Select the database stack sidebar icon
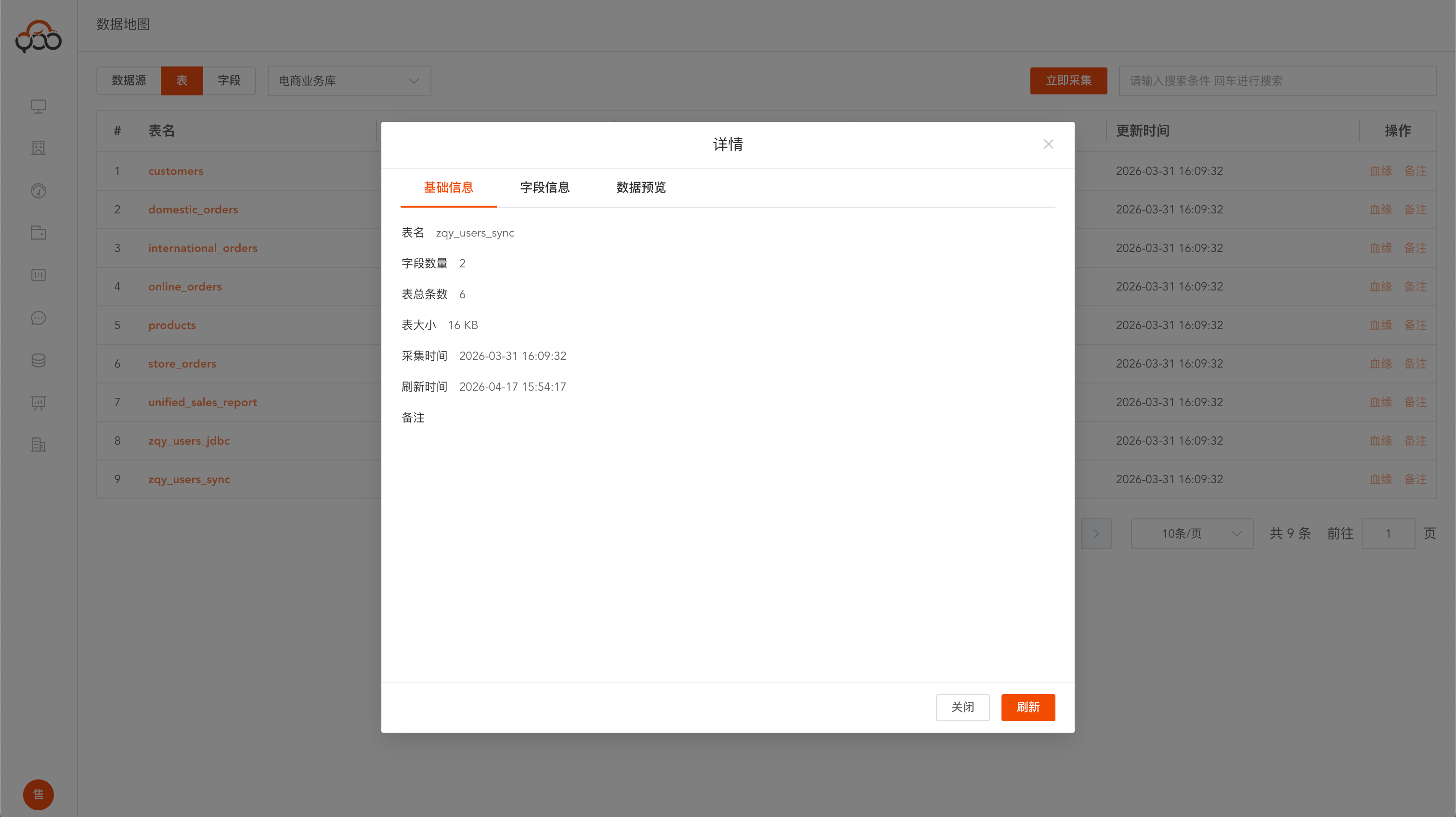The height and width of the screenshot is (817, 1456). coord(38,360)
